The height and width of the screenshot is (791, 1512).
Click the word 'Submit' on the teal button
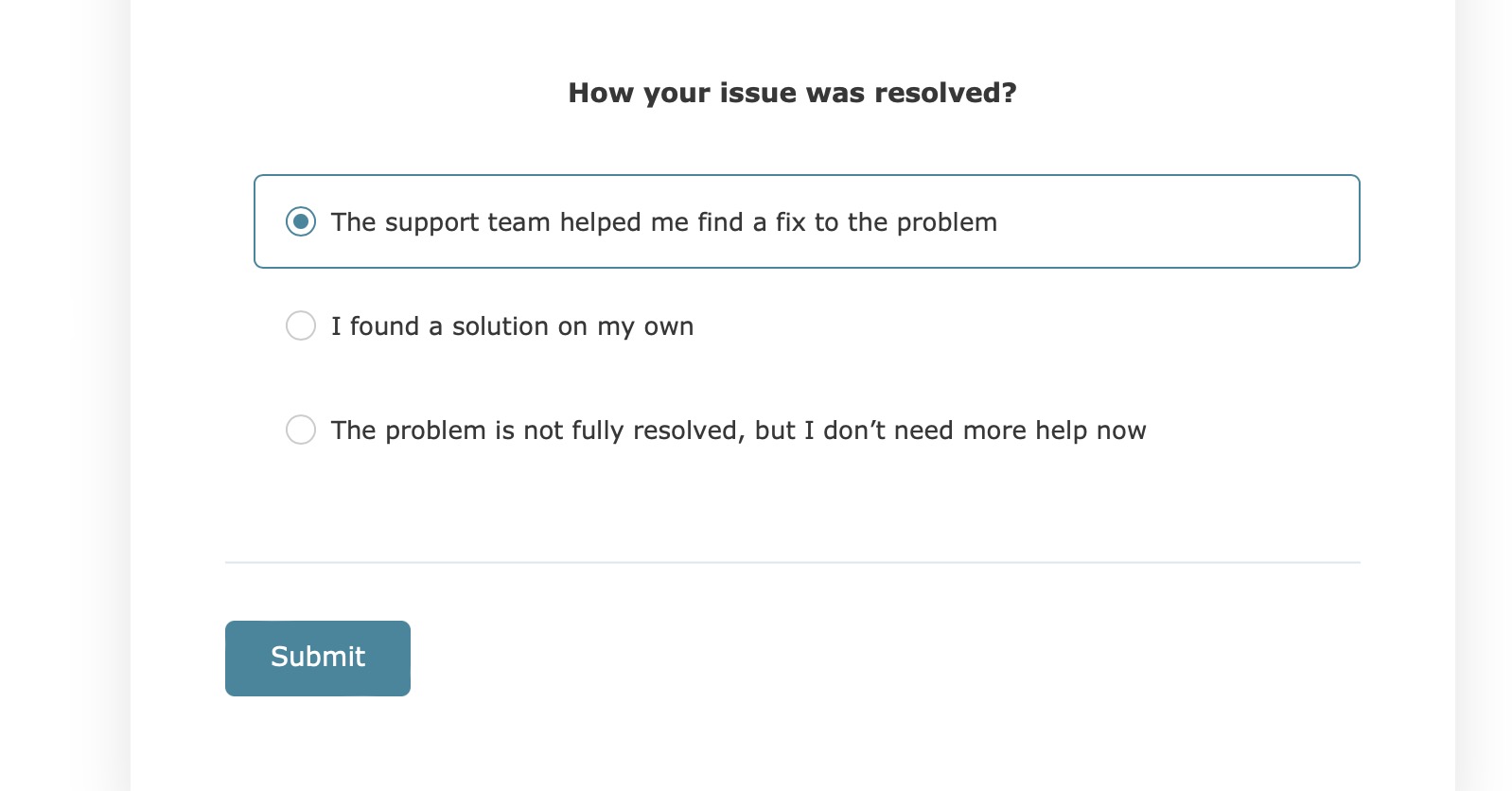(x=318, y=657)
